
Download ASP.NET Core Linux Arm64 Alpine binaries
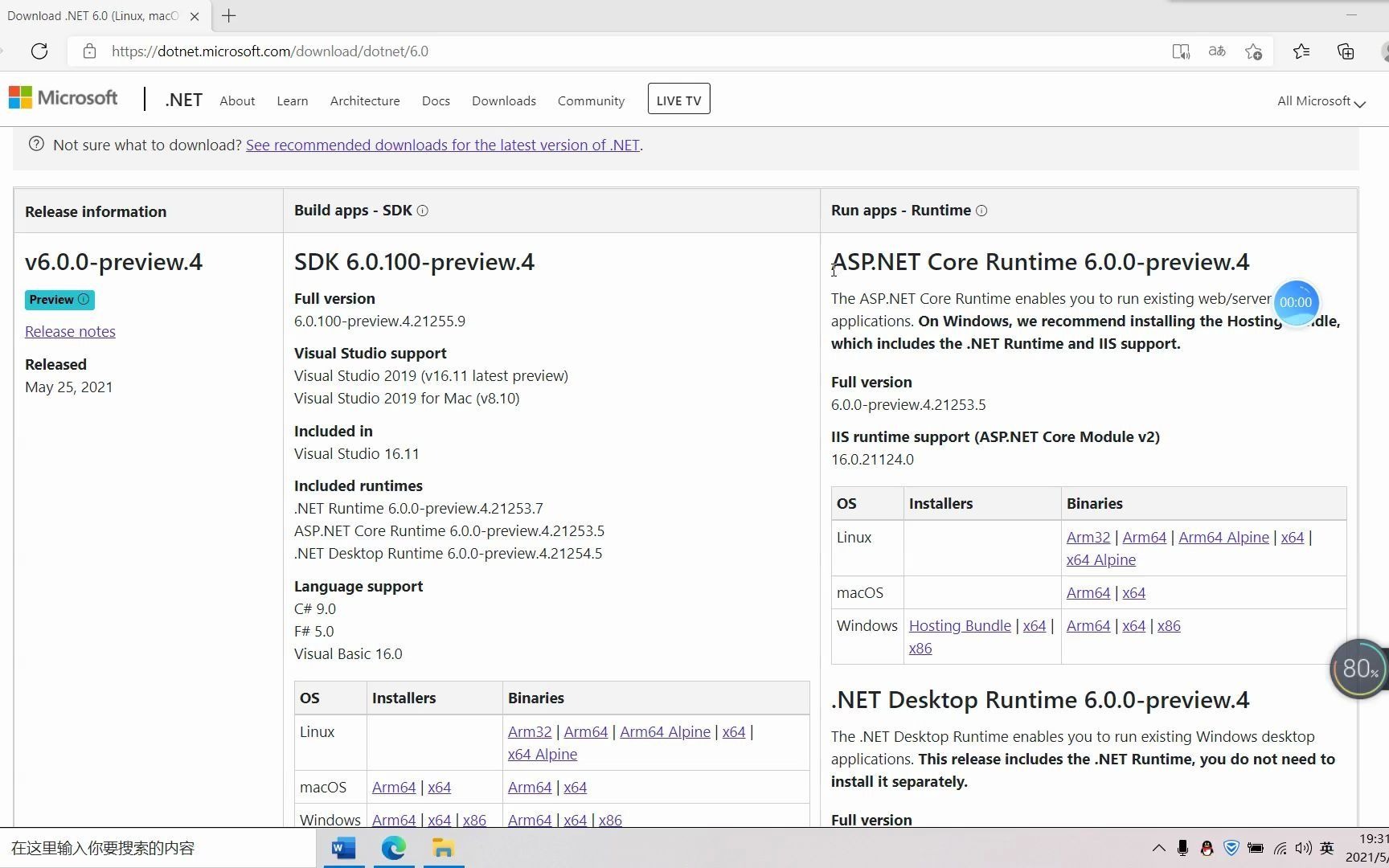[1223, 537]
